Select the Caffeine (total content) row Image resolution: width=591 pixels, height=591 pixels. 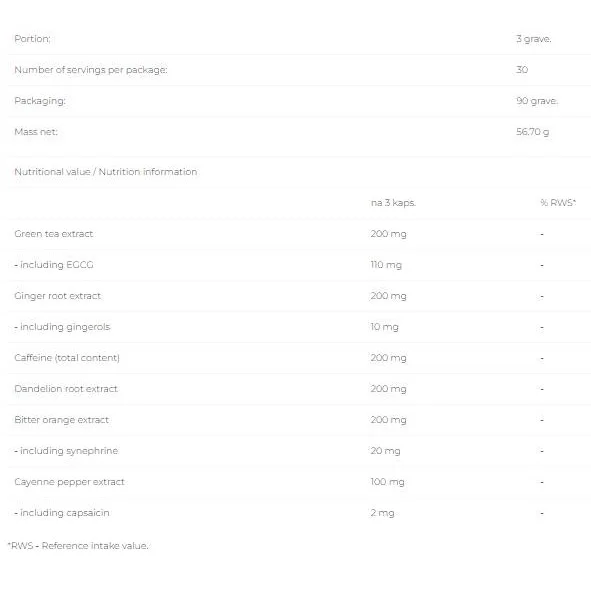click(296, 358)
